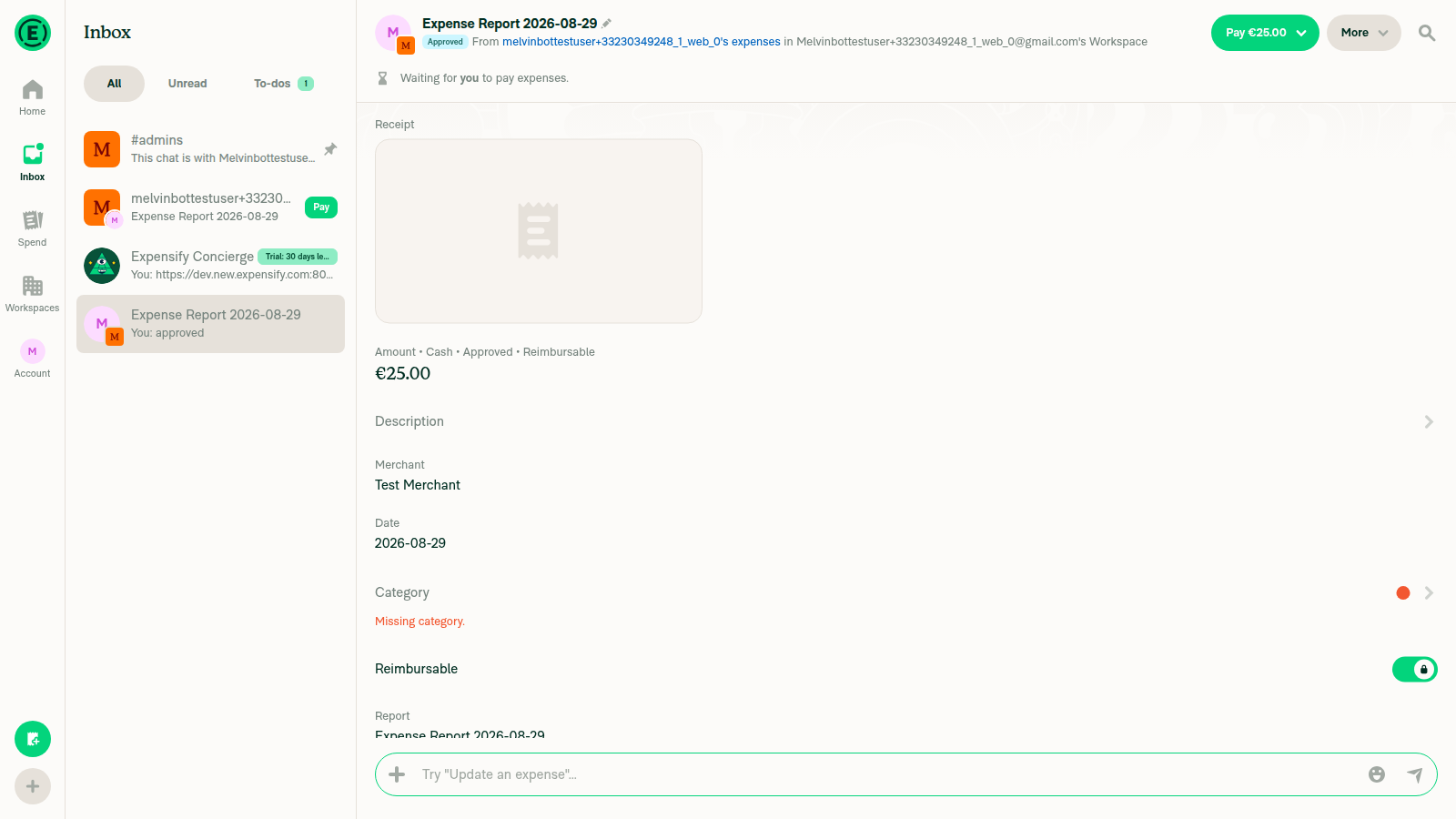Open the Spend section
The height and width of the screenshot is (819, 1456).
[x=33, y=228]
